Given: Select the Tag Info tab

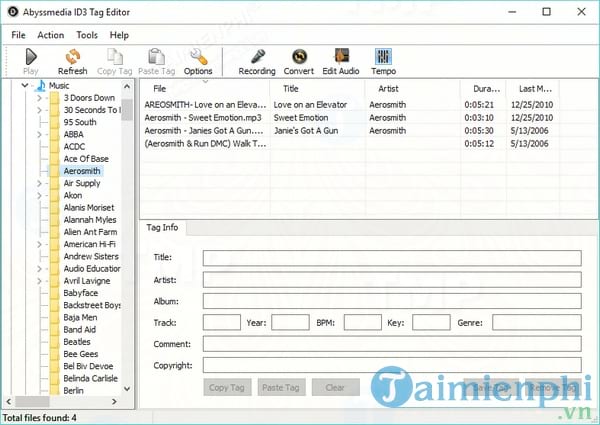Looking at the screenshot, I should tap(162, 228).
